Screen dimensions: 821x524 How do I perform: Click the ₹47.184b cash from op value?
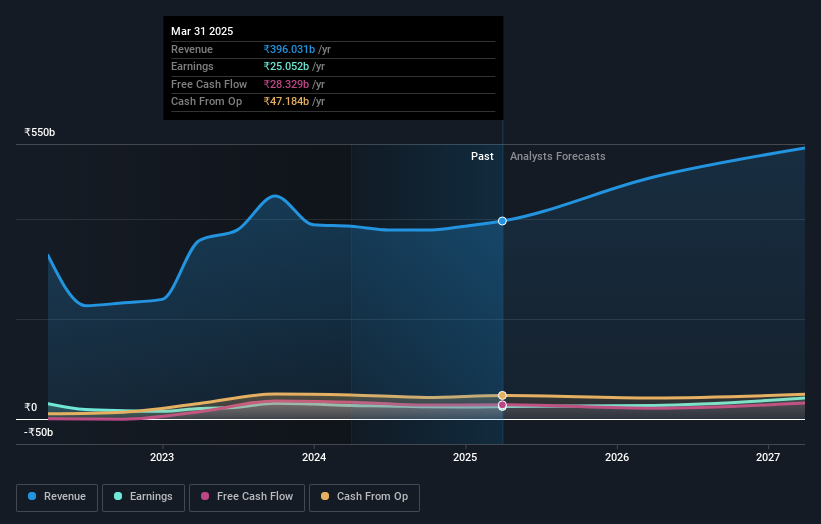[x=286, y=102]
